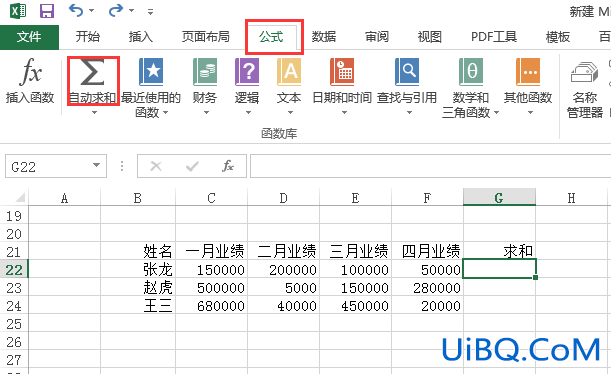Expand the 自动求和 dropdown arrow
This screenshot has width=611, height=374.
pyautogui.click(x=94, y=113)
